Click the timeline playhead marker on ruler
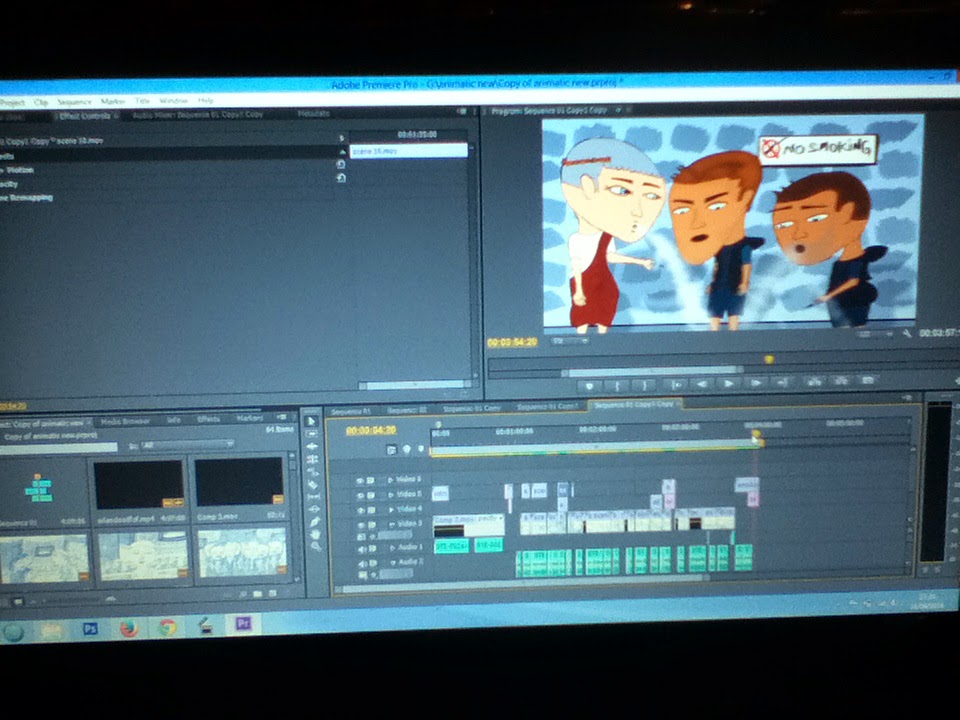The height and width of the screenshot is (720, 960). [756, 435]
